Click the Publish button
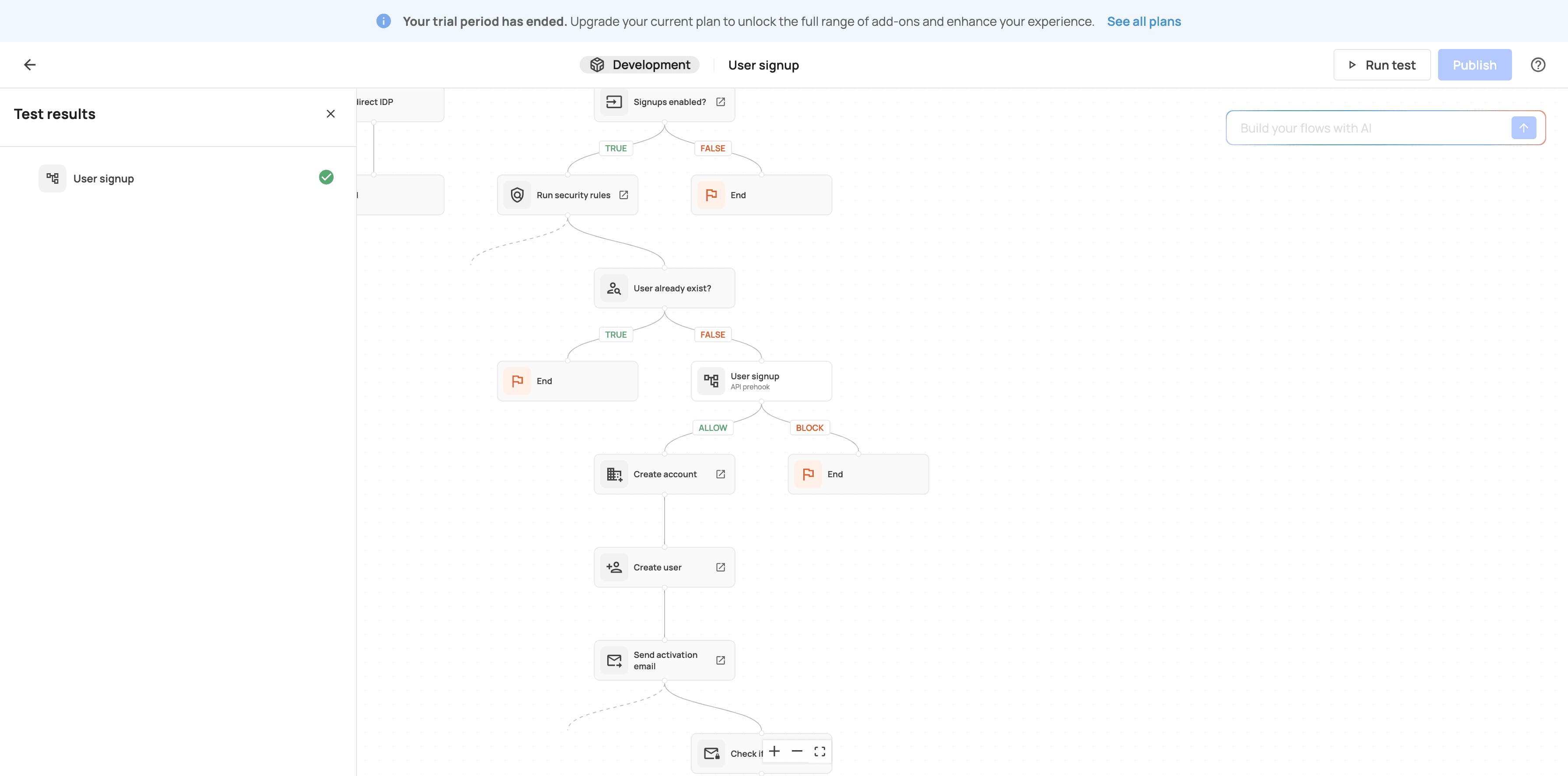1568x776 pixels. [1474, 64]
